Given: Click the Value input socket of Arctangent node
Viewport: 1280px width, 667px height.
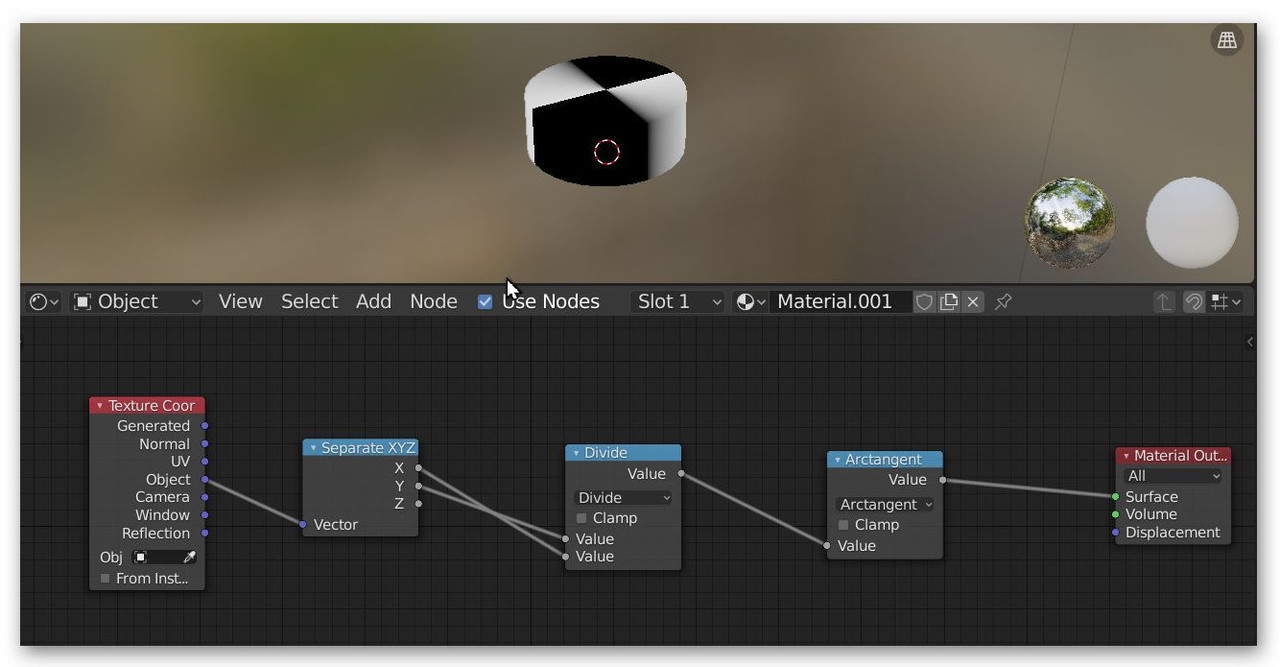Looking at the screenshot, I should pos(827,546).
